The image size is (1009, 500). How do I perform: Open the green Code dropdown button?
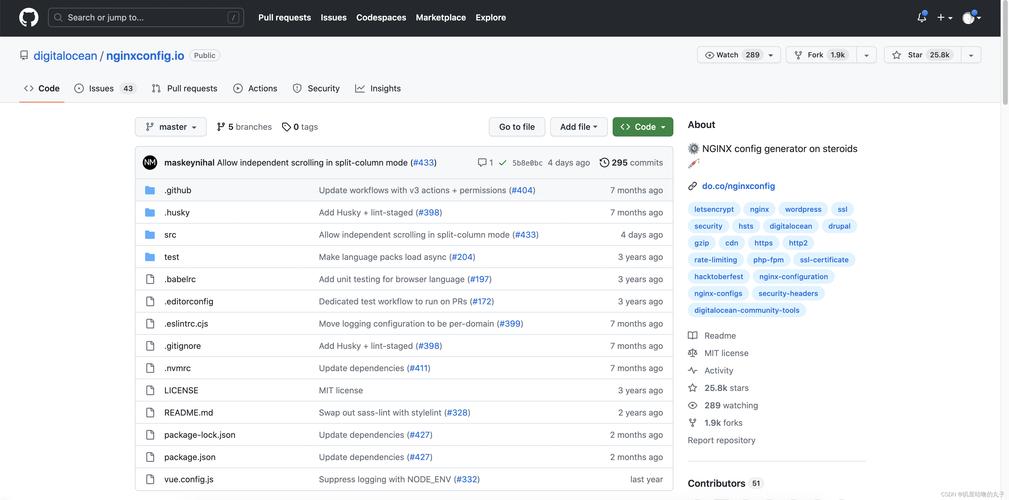[643, 127]
